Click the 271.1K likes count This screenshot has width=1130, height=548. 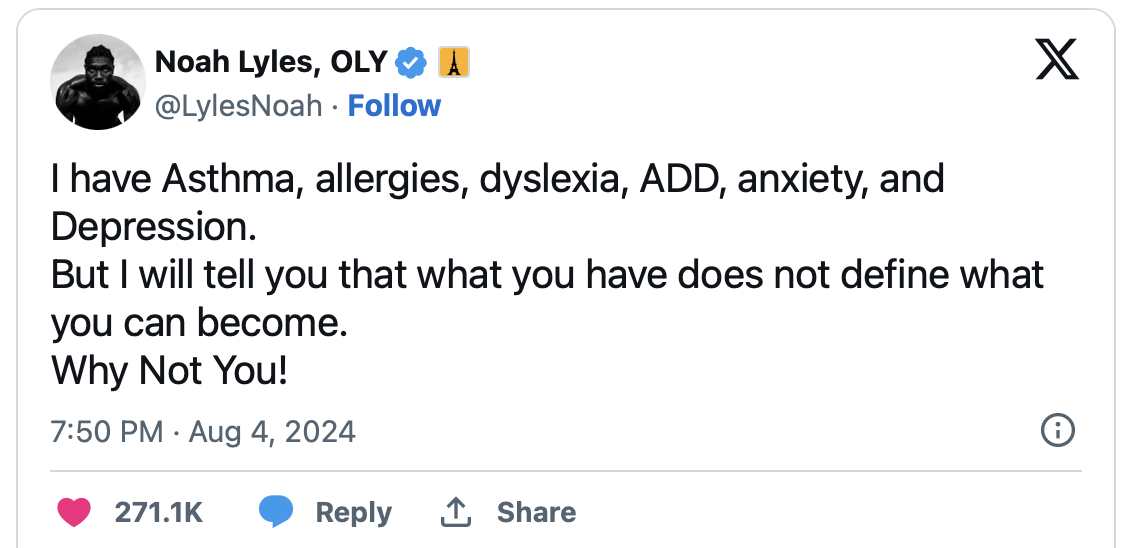coord(159,512)
